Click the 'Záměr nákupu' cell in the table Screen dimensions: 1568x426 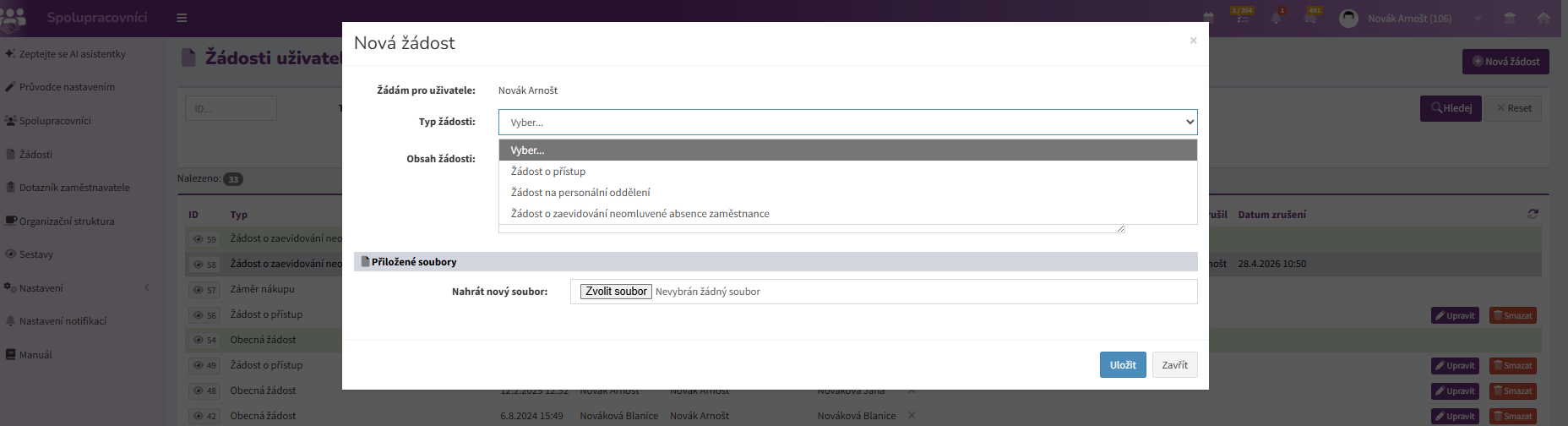point(263,289)
